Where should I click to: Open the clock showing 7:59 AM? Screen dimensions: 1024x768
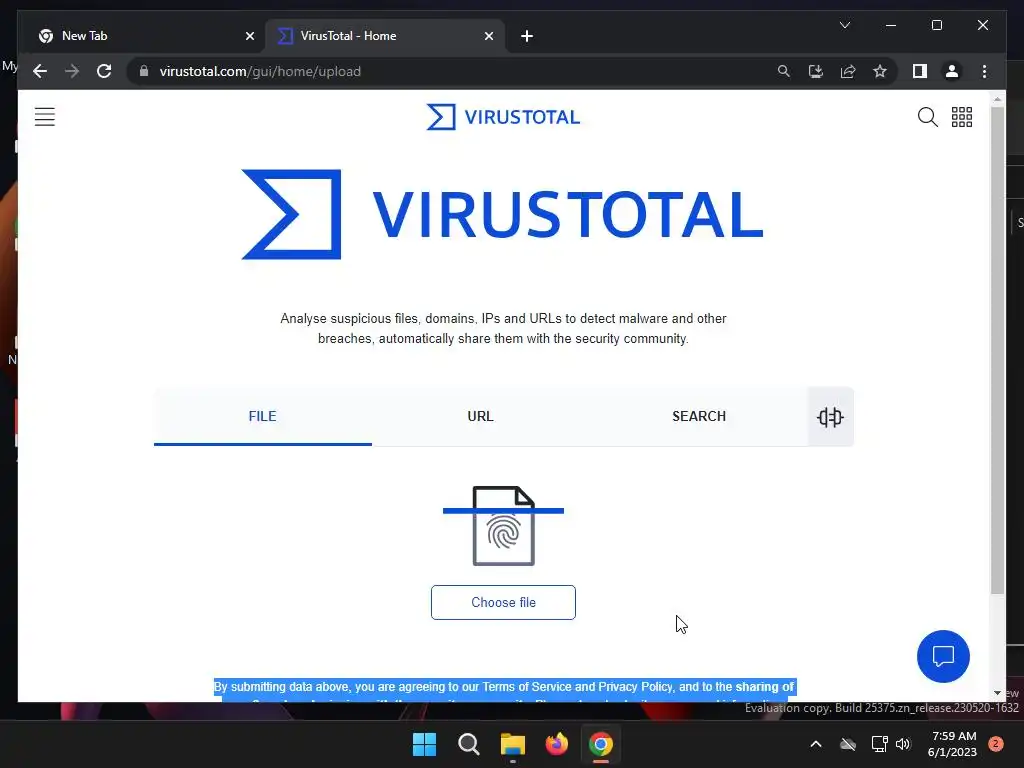click(952, 744)
